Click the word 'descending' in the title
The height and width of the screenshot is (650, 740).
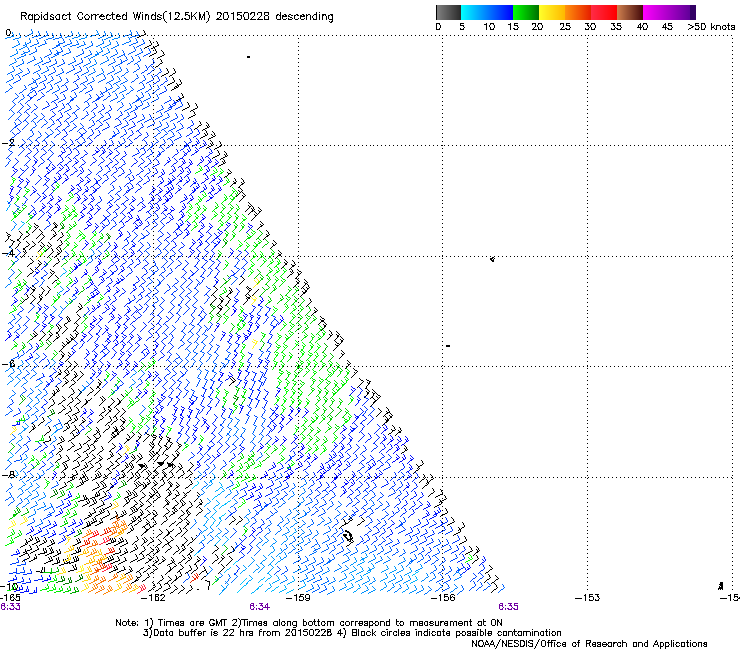coord(304,17)
